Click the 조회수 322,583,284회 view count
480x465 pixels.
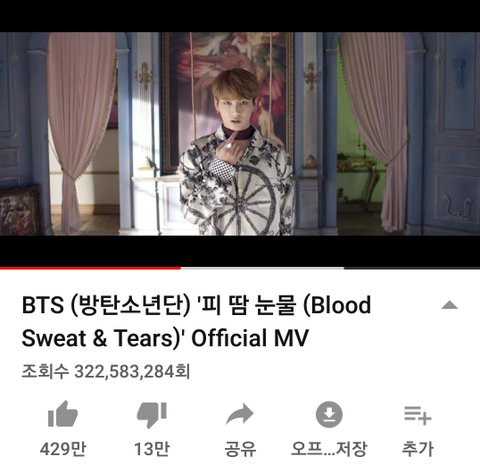[x=106, y=371]
